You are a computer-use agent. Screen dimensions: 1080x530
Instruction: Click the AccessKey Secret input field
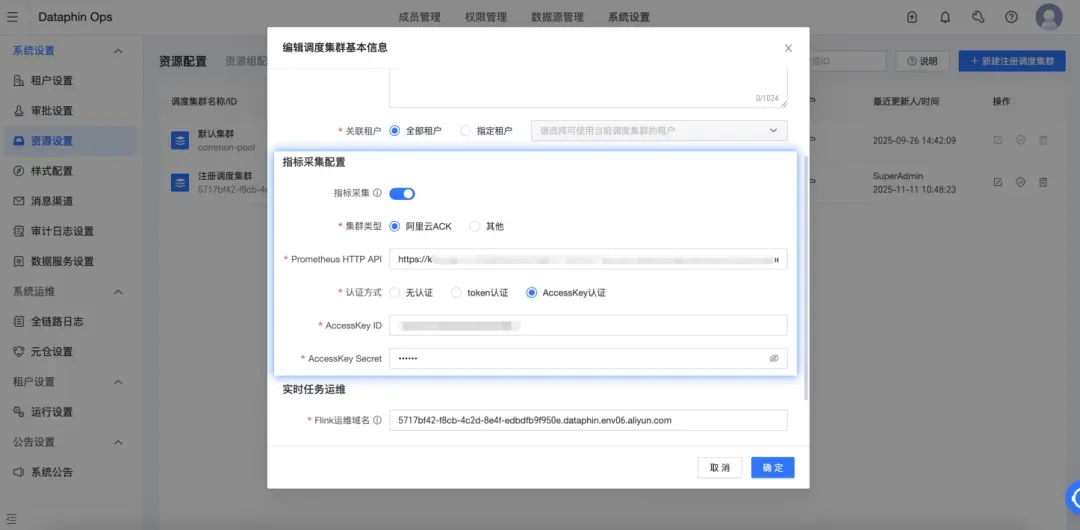pos(588,358)
